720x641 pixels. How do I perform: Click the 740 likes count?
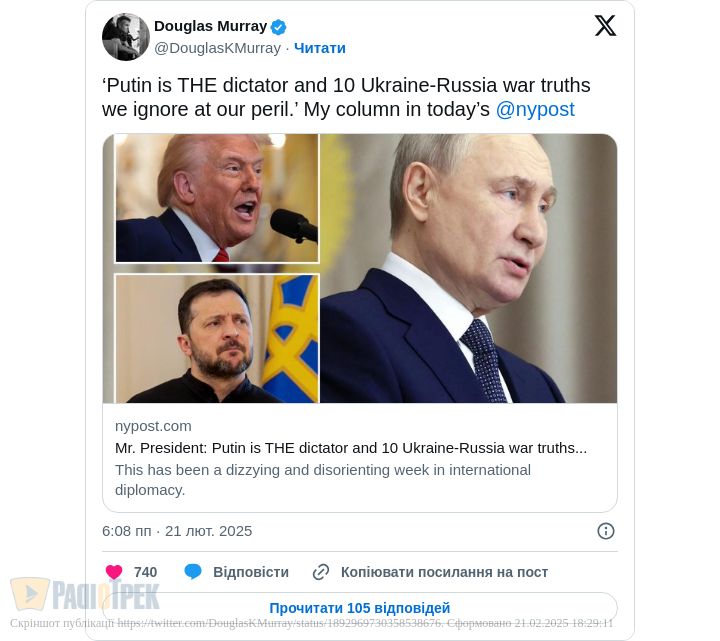(145, 572)
